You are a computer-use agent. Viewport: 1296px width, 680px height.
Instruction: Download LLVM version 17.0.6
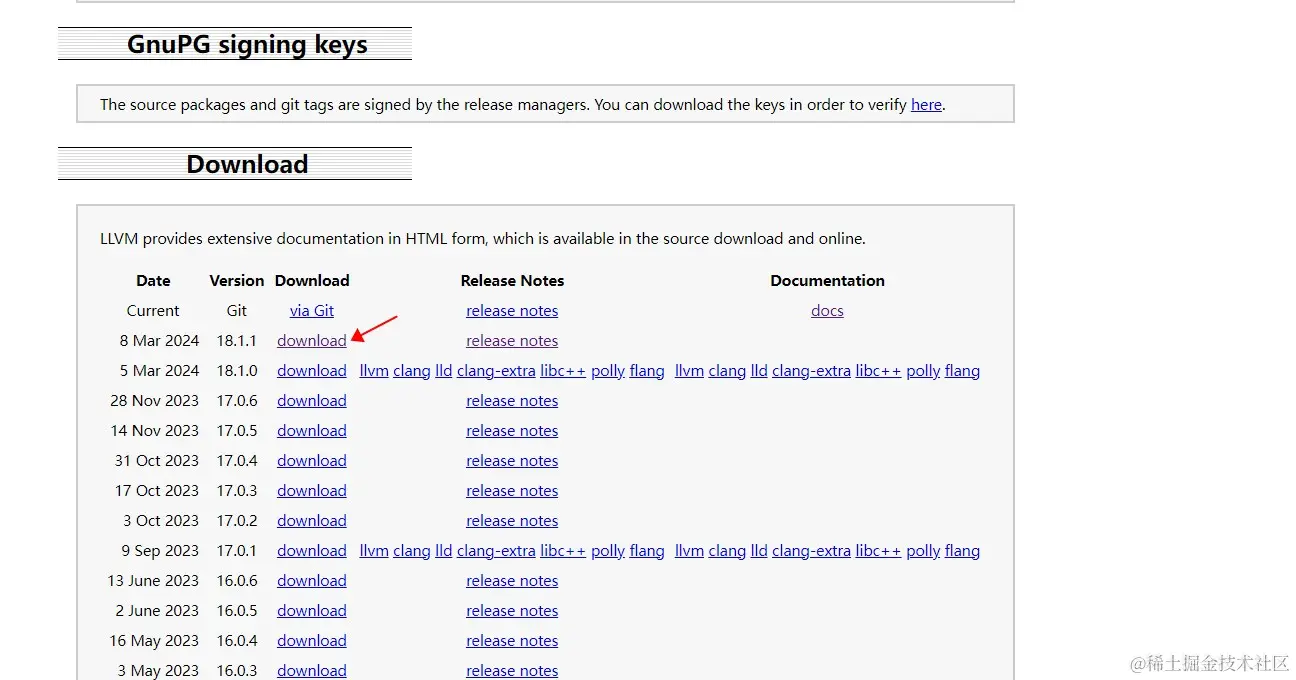point(312,401)
